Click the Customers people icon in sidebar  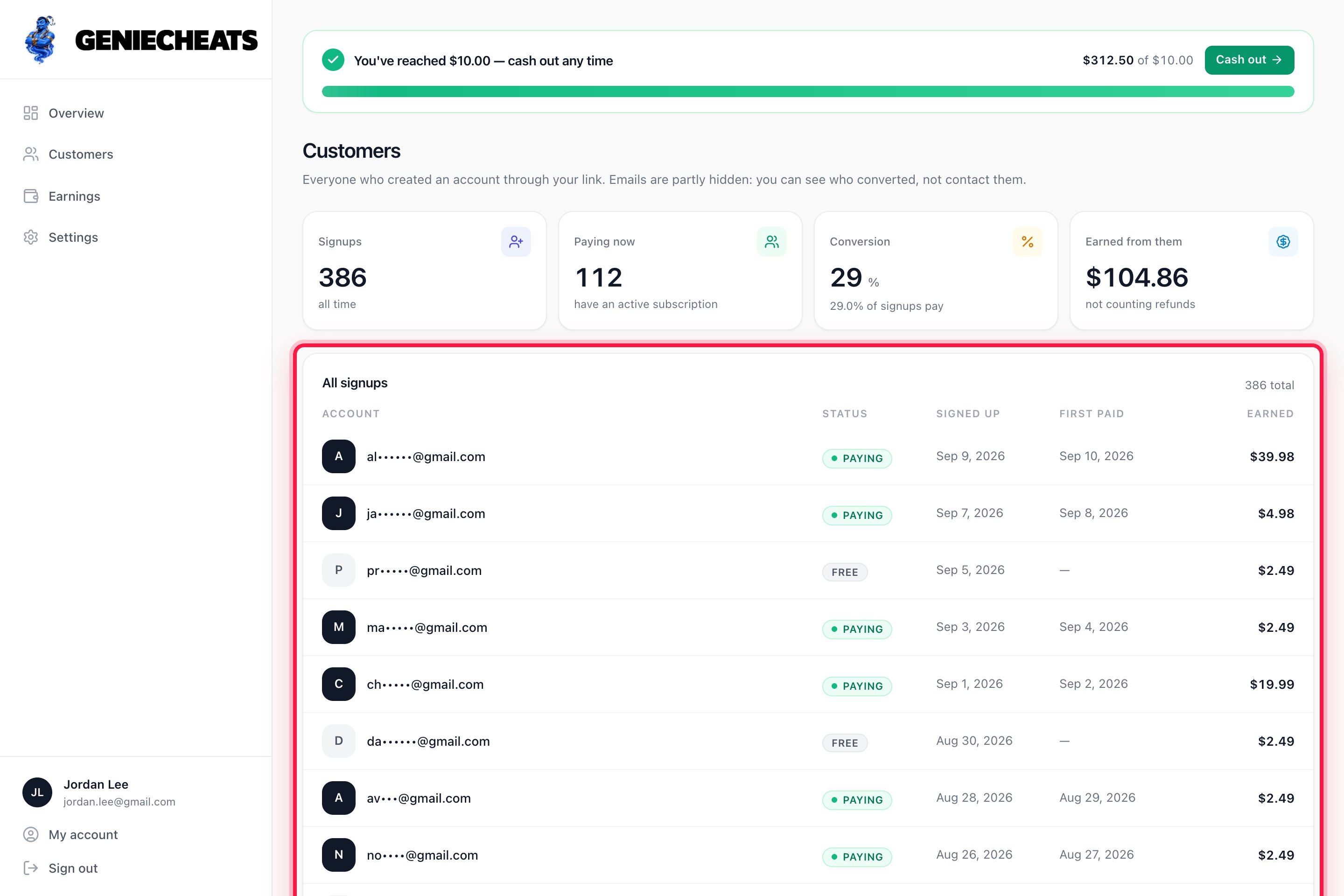click(31, 154)
